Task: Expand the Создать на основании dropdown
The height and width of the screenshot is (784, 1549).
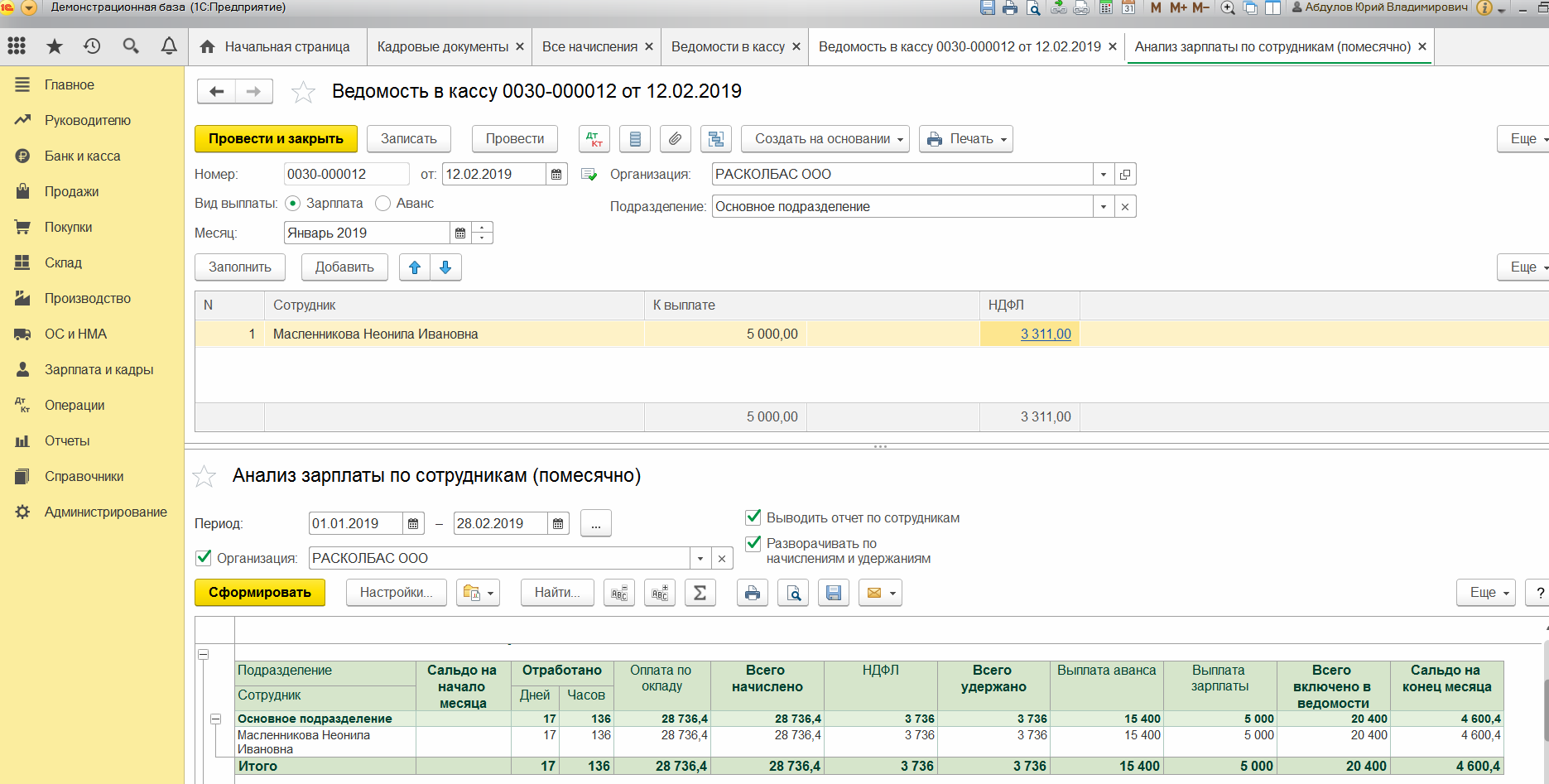Action: point(825,139)
